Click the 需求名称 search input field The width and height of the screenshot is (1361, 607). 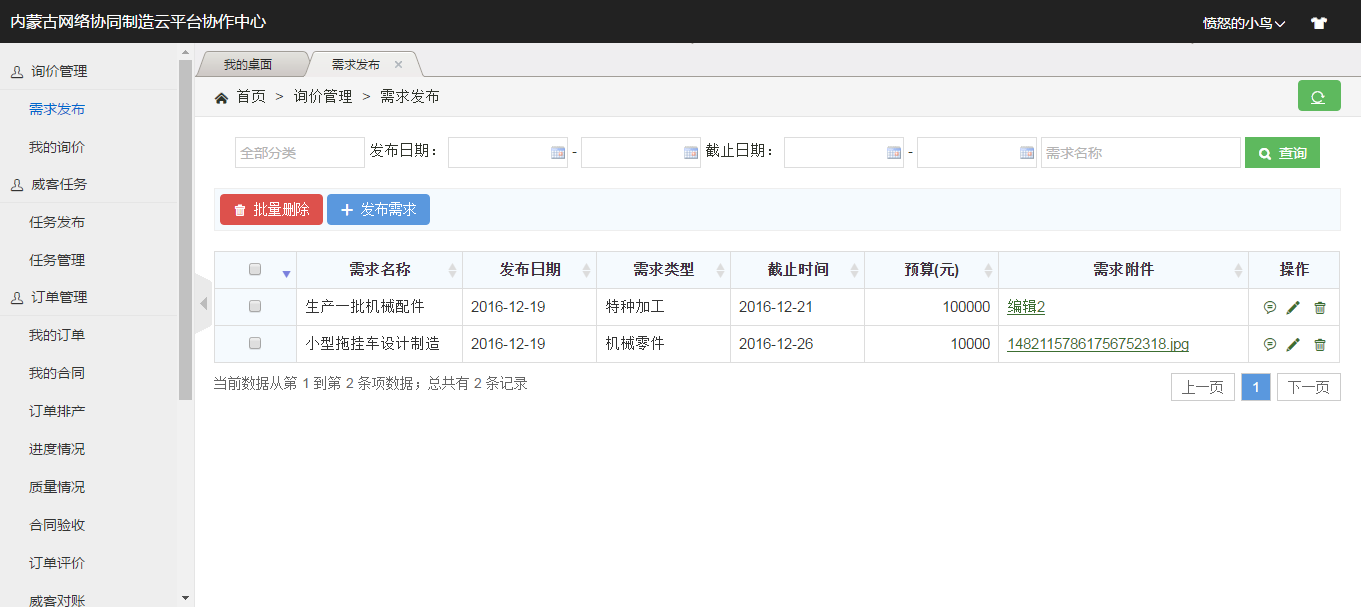click(x=1140, y=153)
